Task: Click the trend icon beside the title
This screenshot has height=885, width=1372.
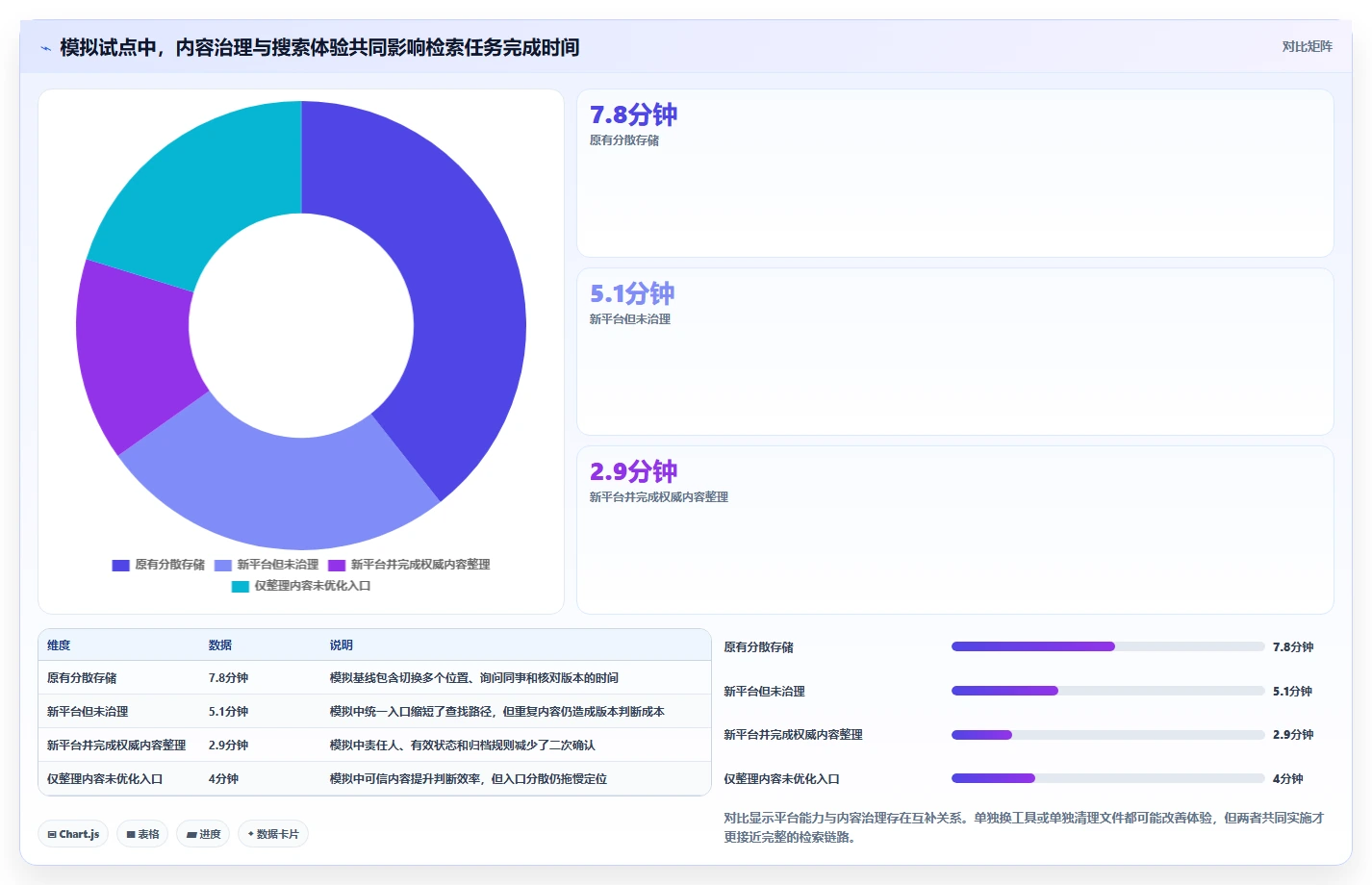Action: coord(46,48)
